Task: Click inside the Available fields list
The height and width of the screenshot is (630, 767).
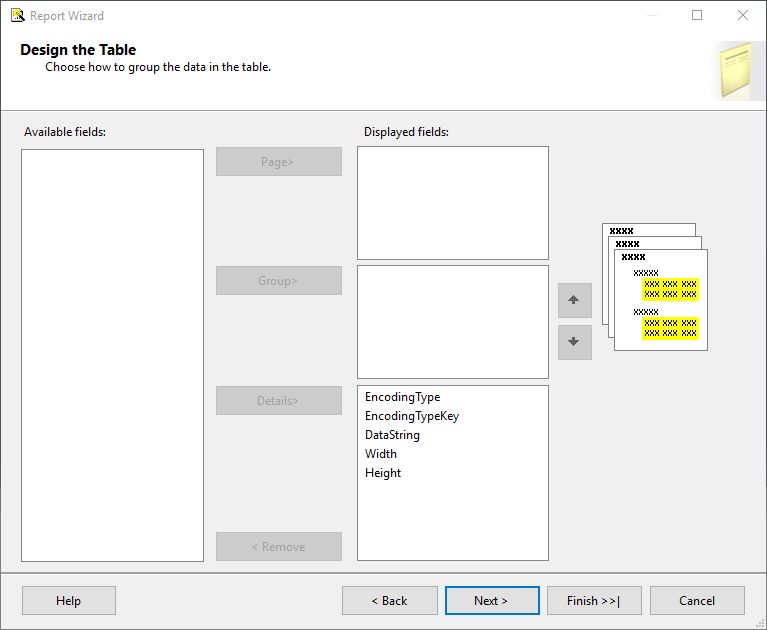Action: pos(112,355)
